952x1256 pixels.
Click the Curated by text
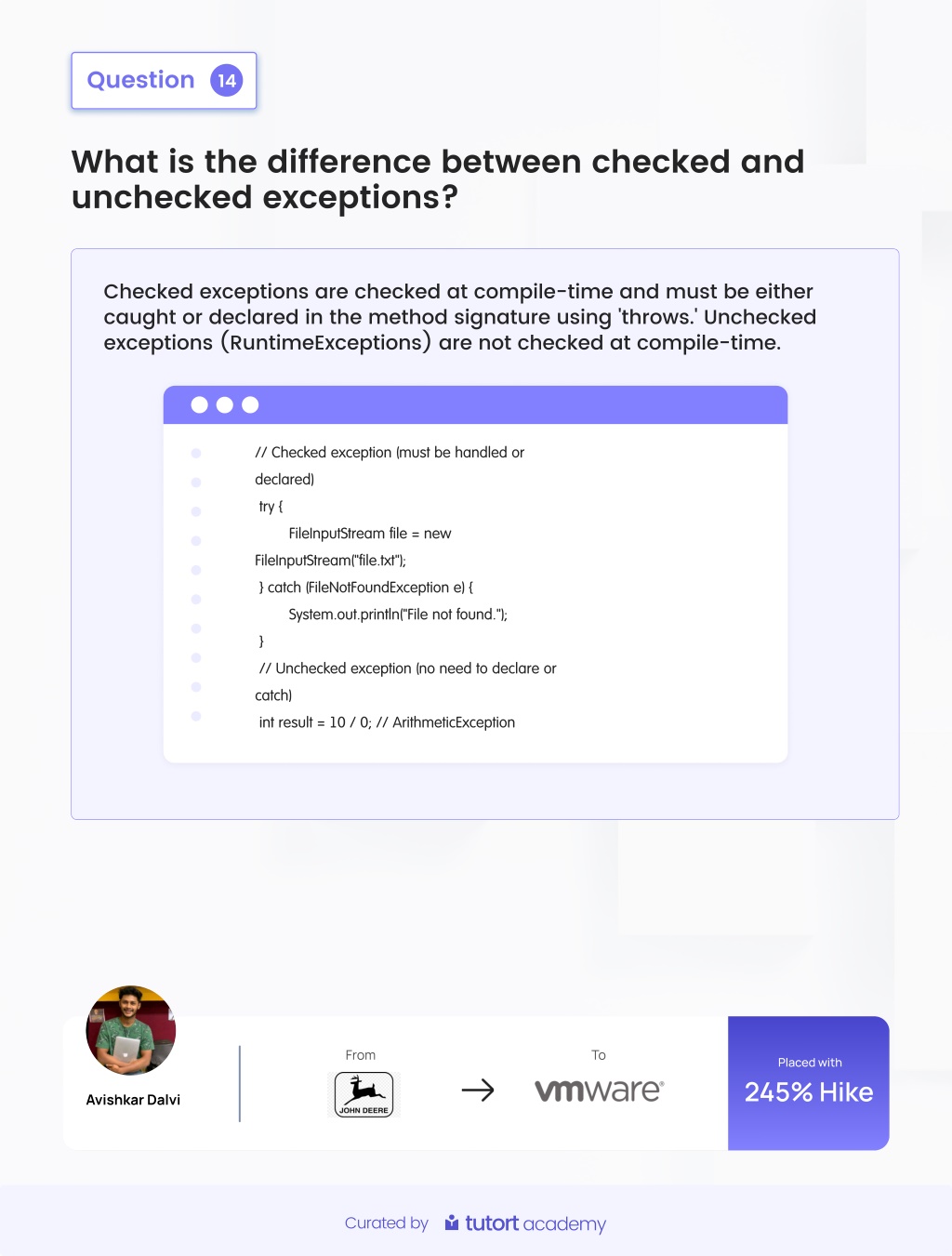point(387,1223)
